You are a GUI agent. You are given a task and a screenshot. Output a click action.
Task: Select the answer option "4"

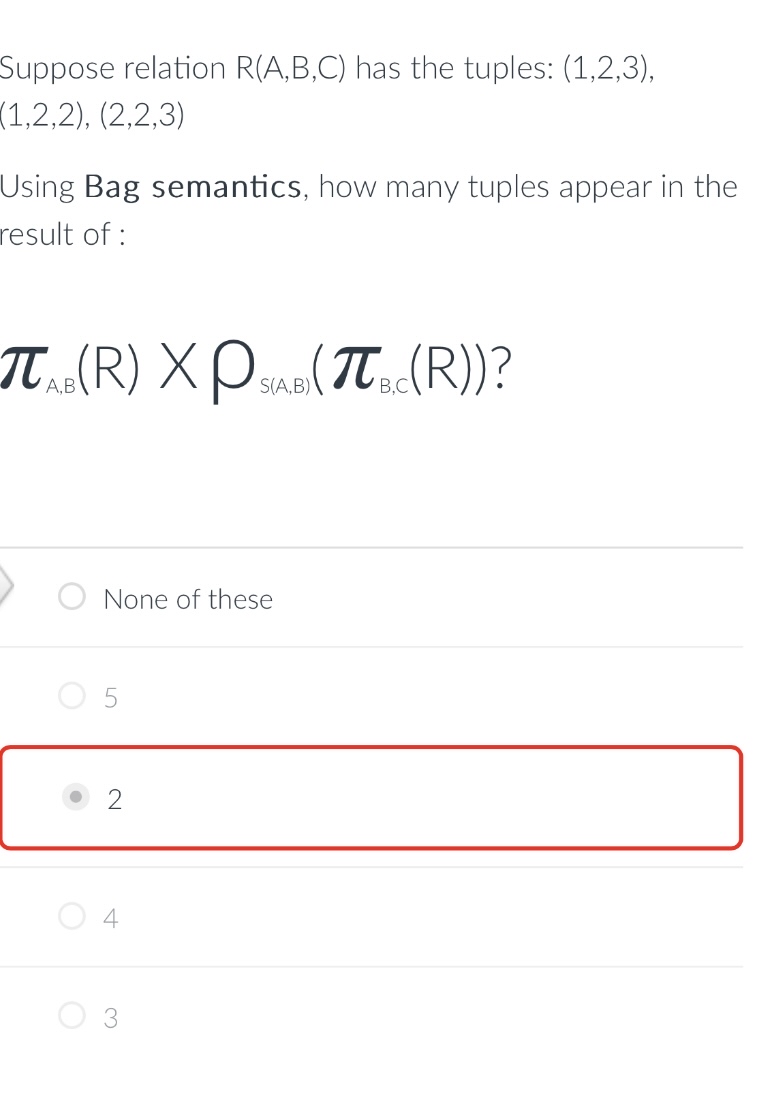point(71,915)
